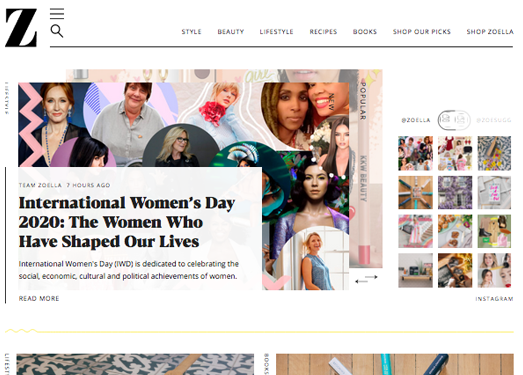The width and height of the screenshot is (523, 375).
Task: Click the Team Zoella author link
Action: (x=40, y=185)
